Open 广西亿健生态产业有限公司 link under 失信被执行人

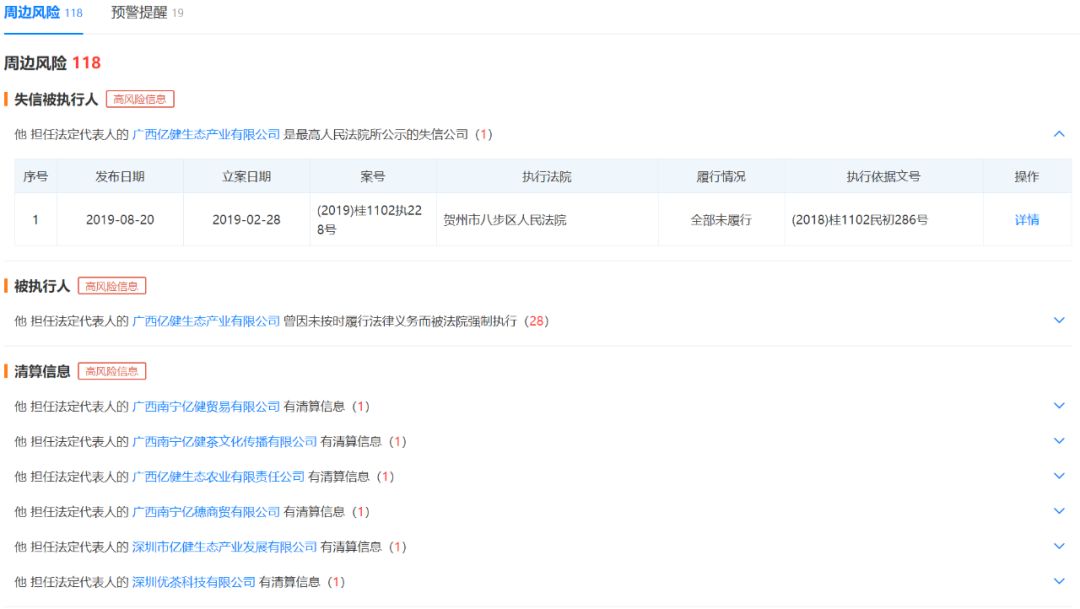[206, 134]
